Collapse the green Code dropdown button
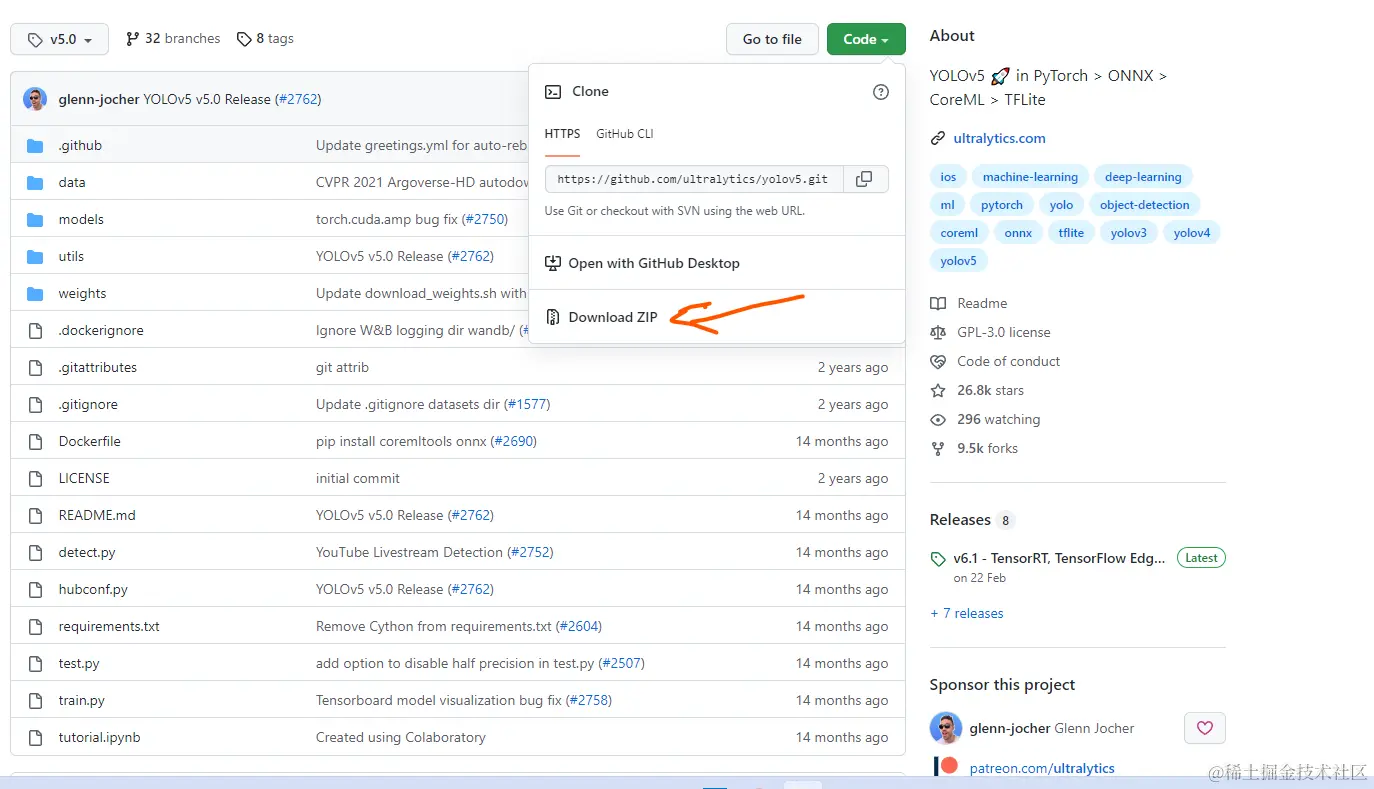1374x789 pixels. coord(866,39)
